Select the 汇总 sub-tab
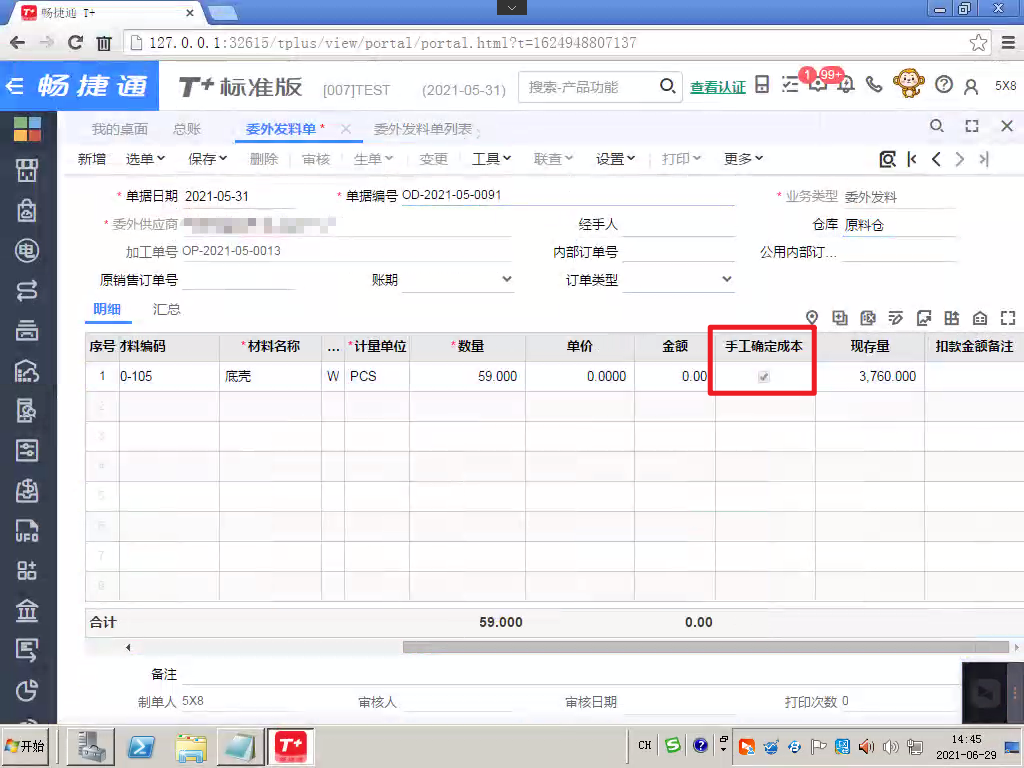 [x=167, y=309]
